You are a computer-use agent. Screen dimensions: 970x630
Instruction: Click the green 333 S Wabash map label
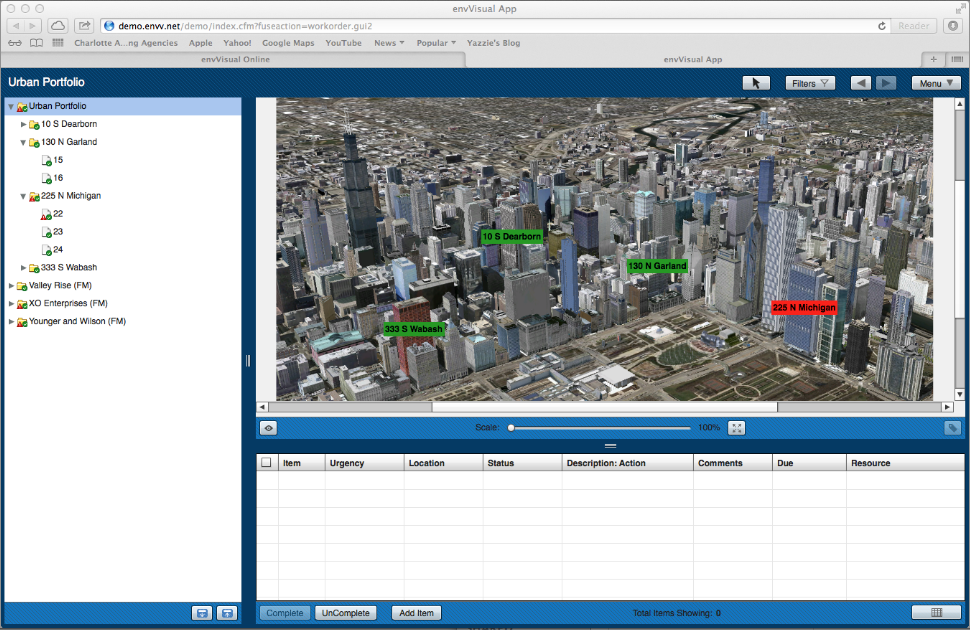tap(413, 329)
